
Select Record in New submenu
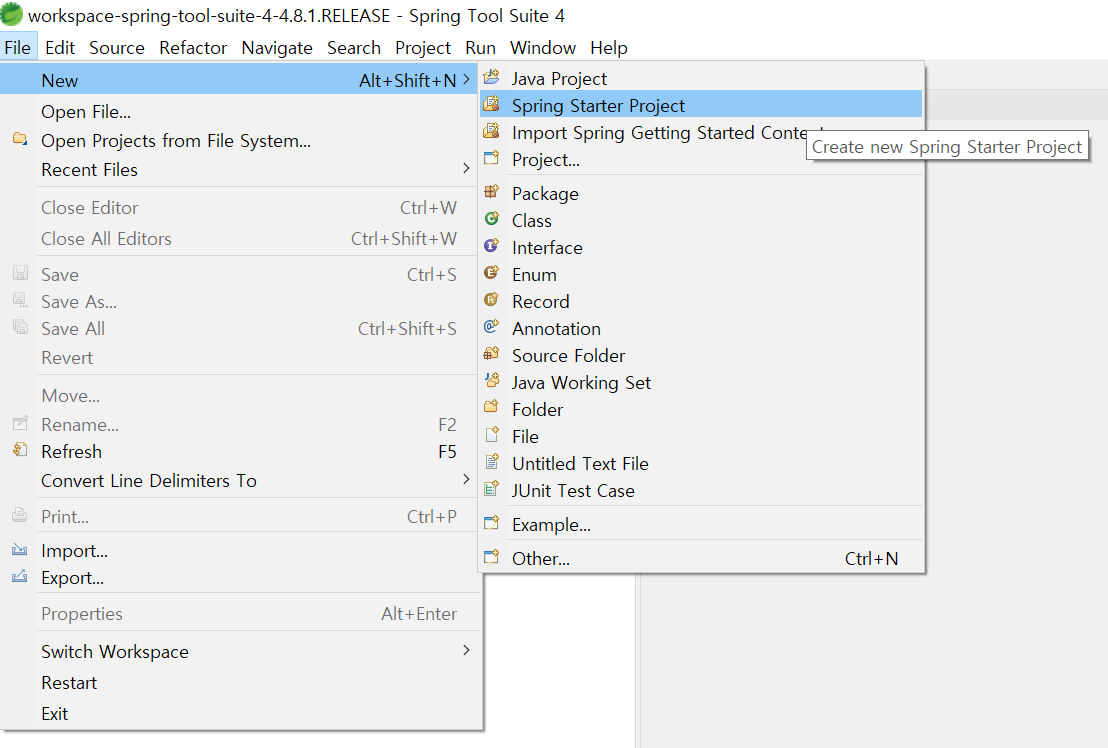coord(701,302)
